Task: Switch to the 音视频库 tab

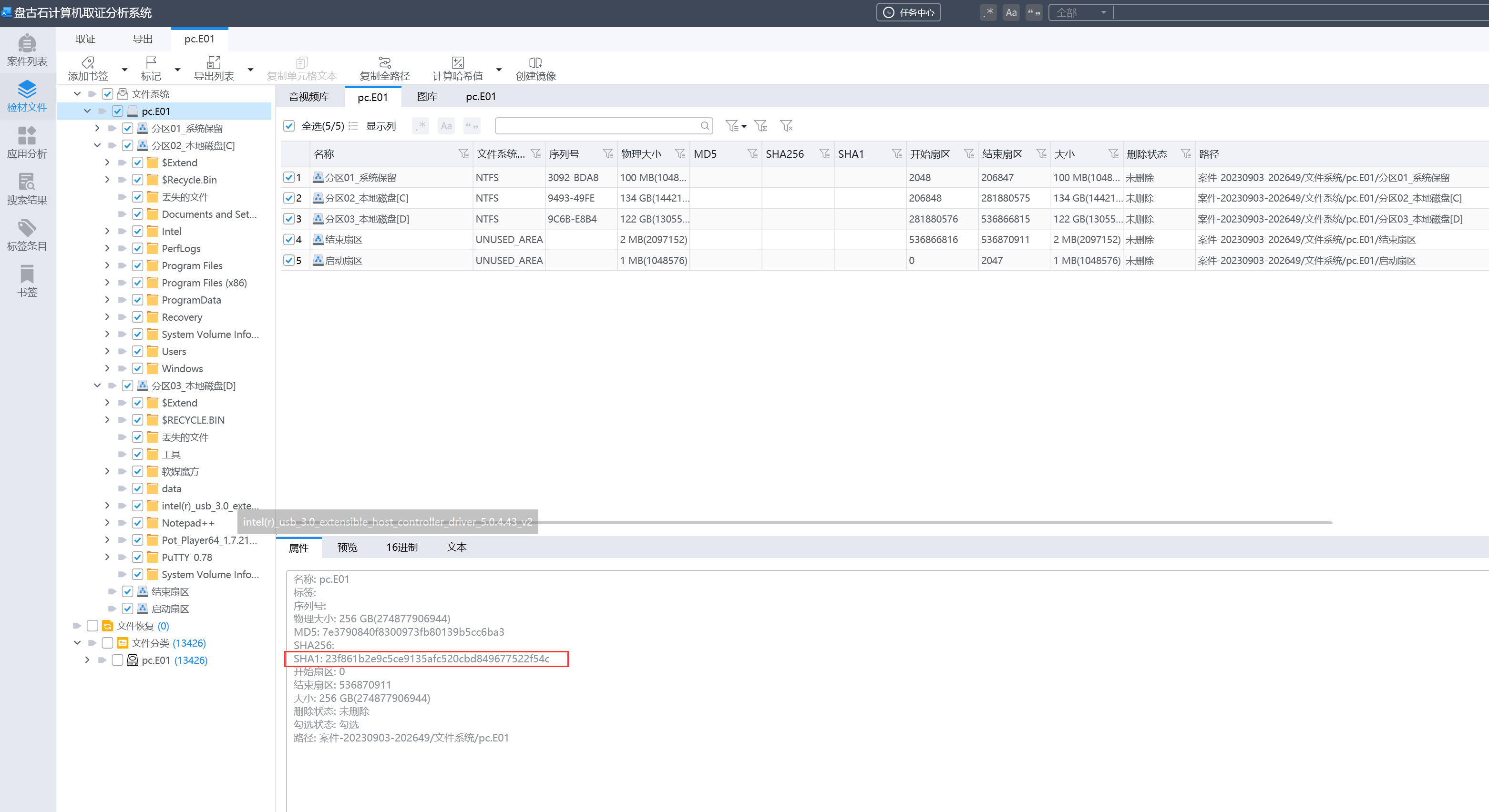Action: click(308, 96)
